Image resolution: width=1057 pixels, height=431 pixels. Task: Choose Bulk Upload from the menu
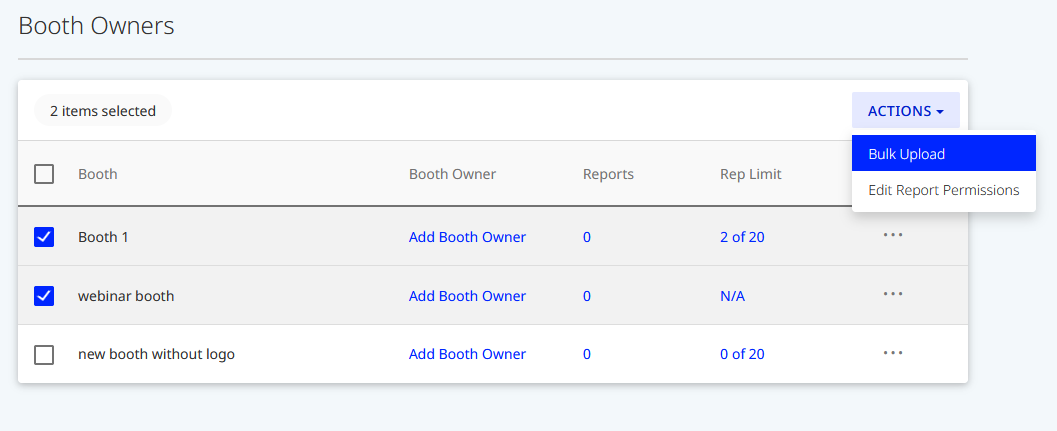944,154
